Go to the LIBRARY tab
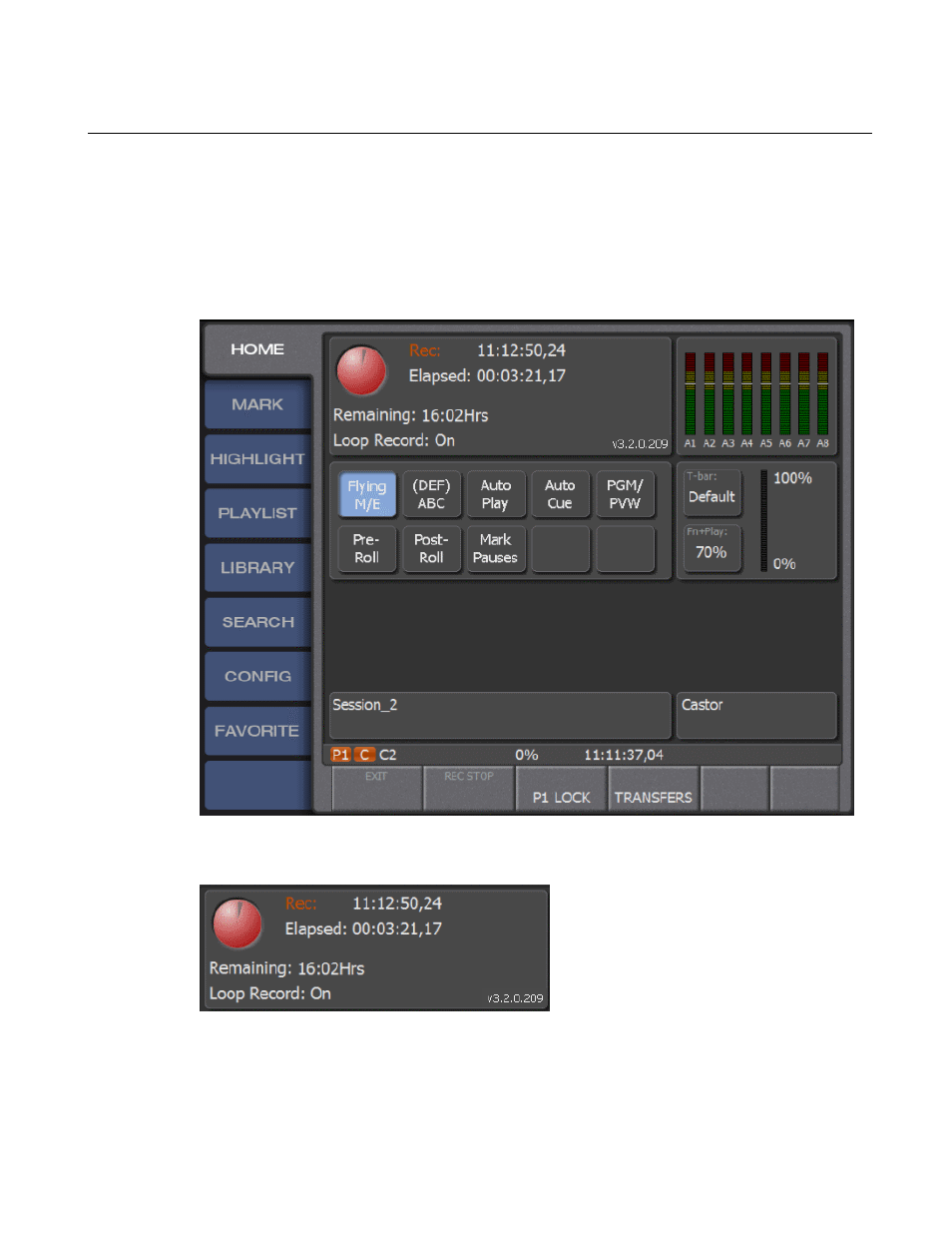The height and width of the screenshot is (1233, 952). click(x=257, y=568)
